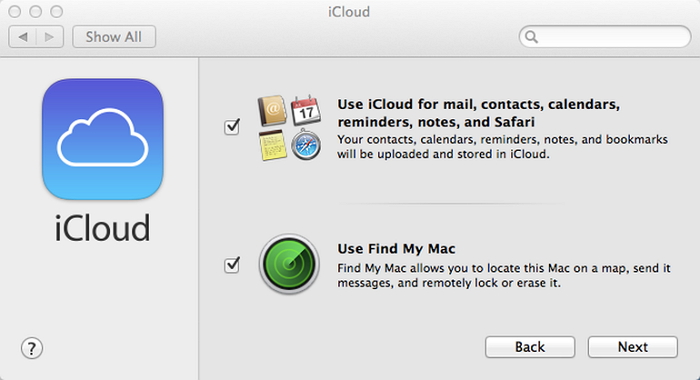Click the Next button
The height and width of the screenshot is (380, 700).
click(x=633, y=347)
